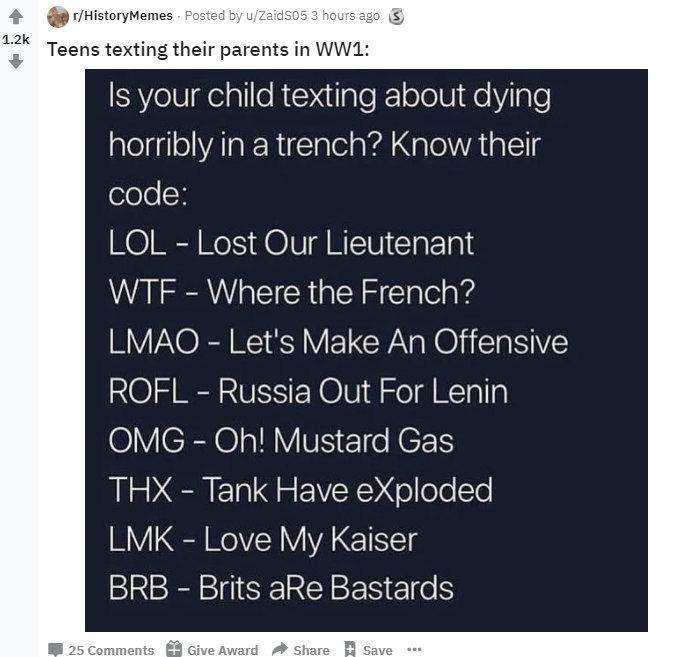This screenshot has width=678, height=657.
Task: Open the dark texting code meme image
Action: pos(366,350)
